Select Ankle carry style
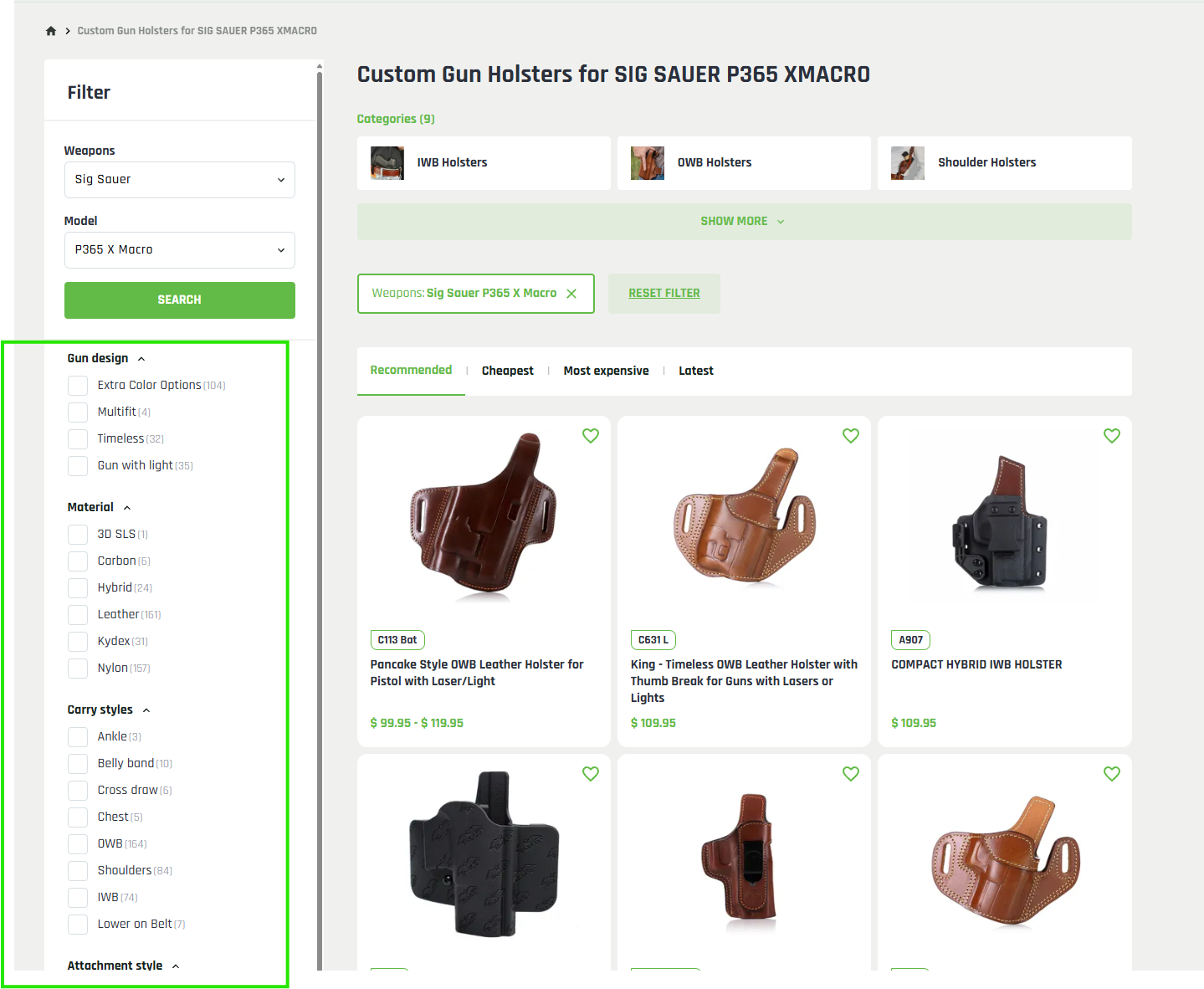Viewport: 1204px width, 989px height. click(78, 737)
